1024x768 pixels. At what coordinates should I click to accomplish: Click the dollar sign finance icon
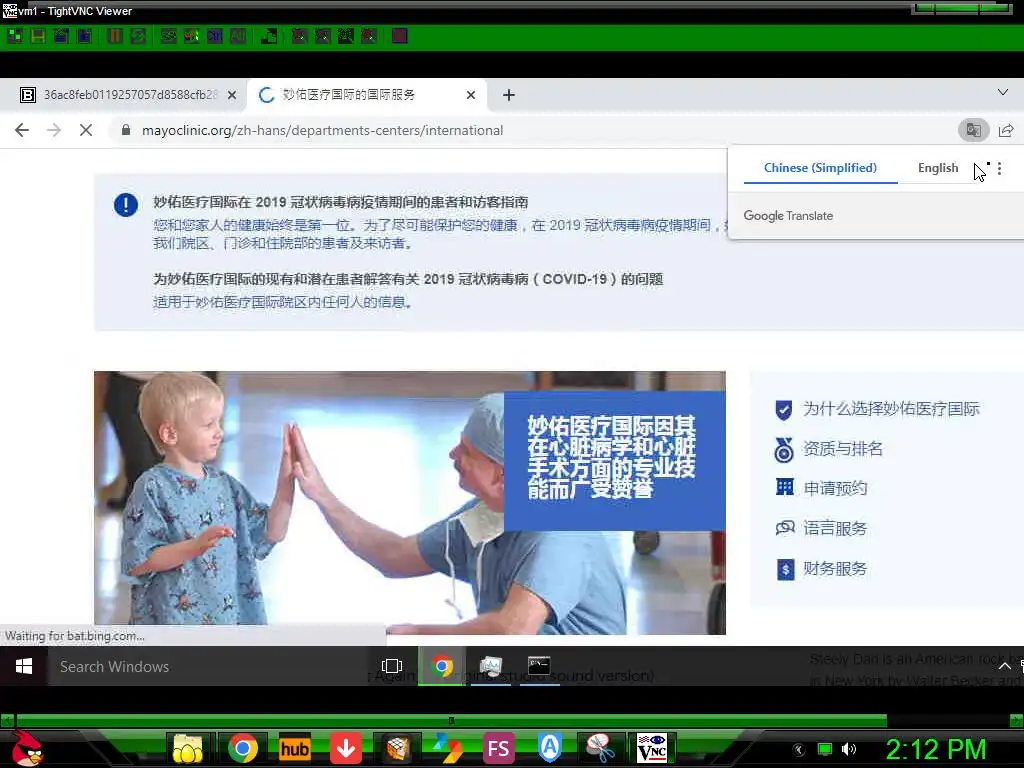coord(785,569)
